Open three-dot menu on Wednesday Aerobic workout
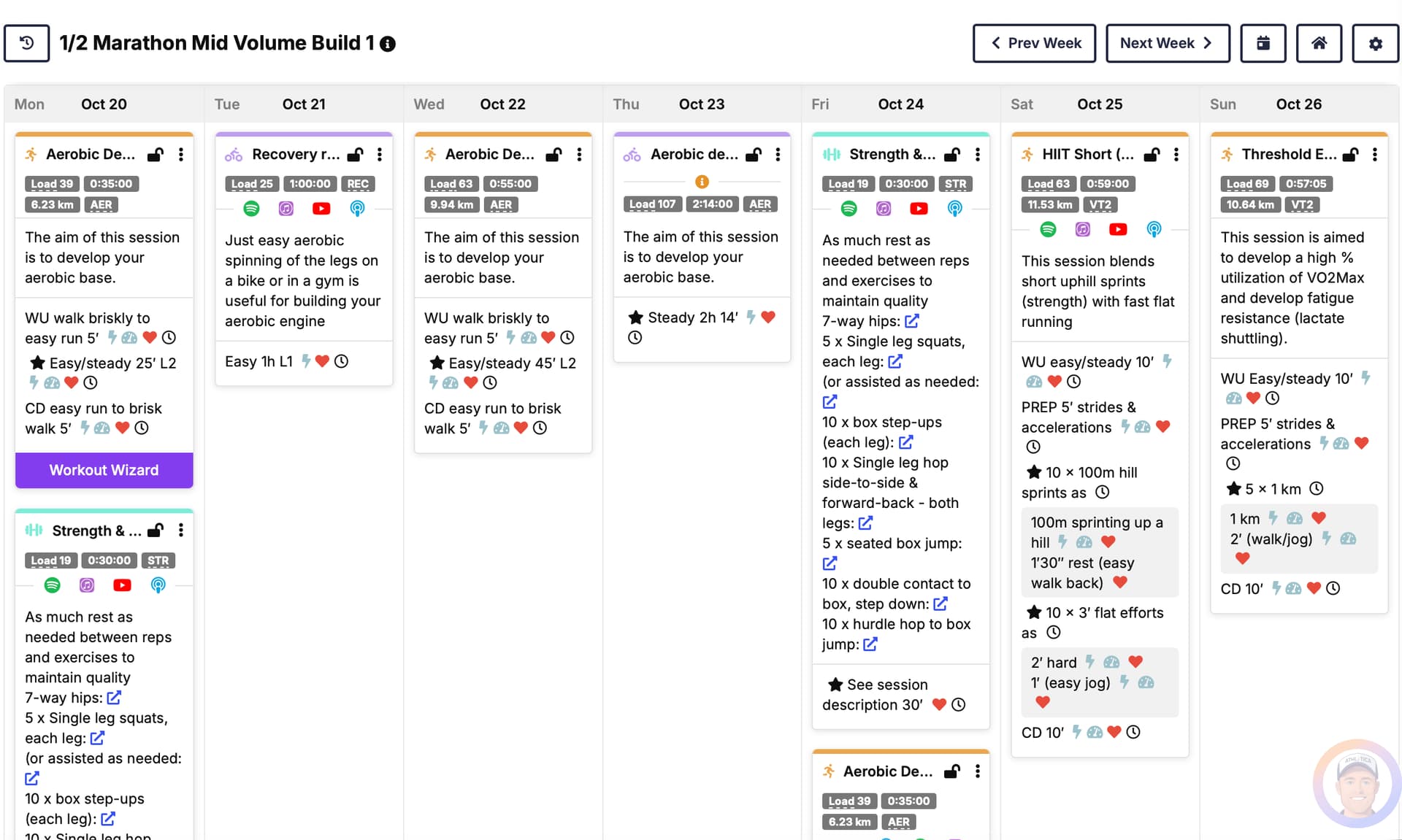The height and width of the screenshot is (840, 1402). [x=579, y=155]
